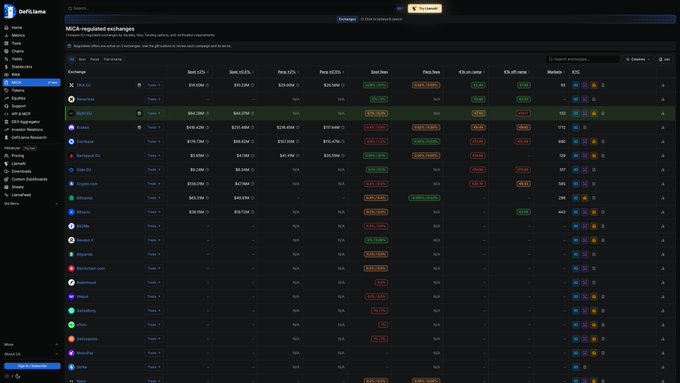
Task: Open the DEX Aggregator sidebar entry
Action: (x=25, y=121)
